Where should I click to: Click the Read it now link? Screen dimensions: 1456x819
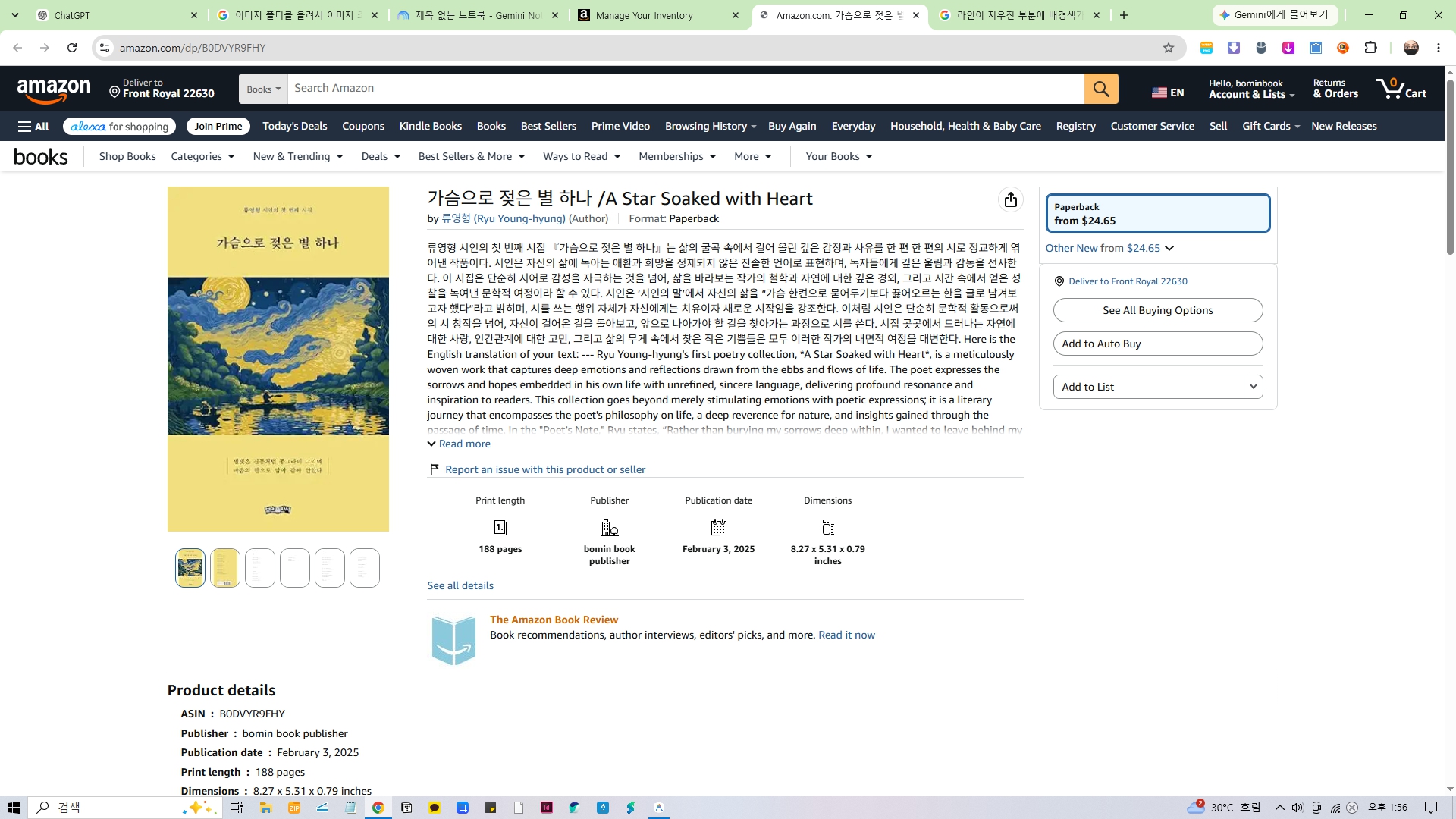pos(846,635)
